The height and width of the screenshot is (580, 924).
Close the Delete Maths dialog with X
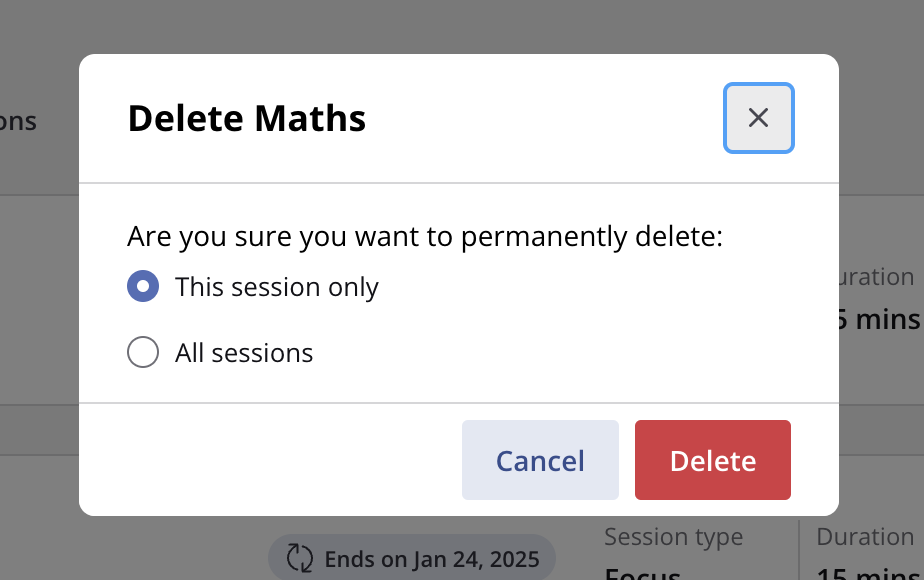click(x=758, y=118)
